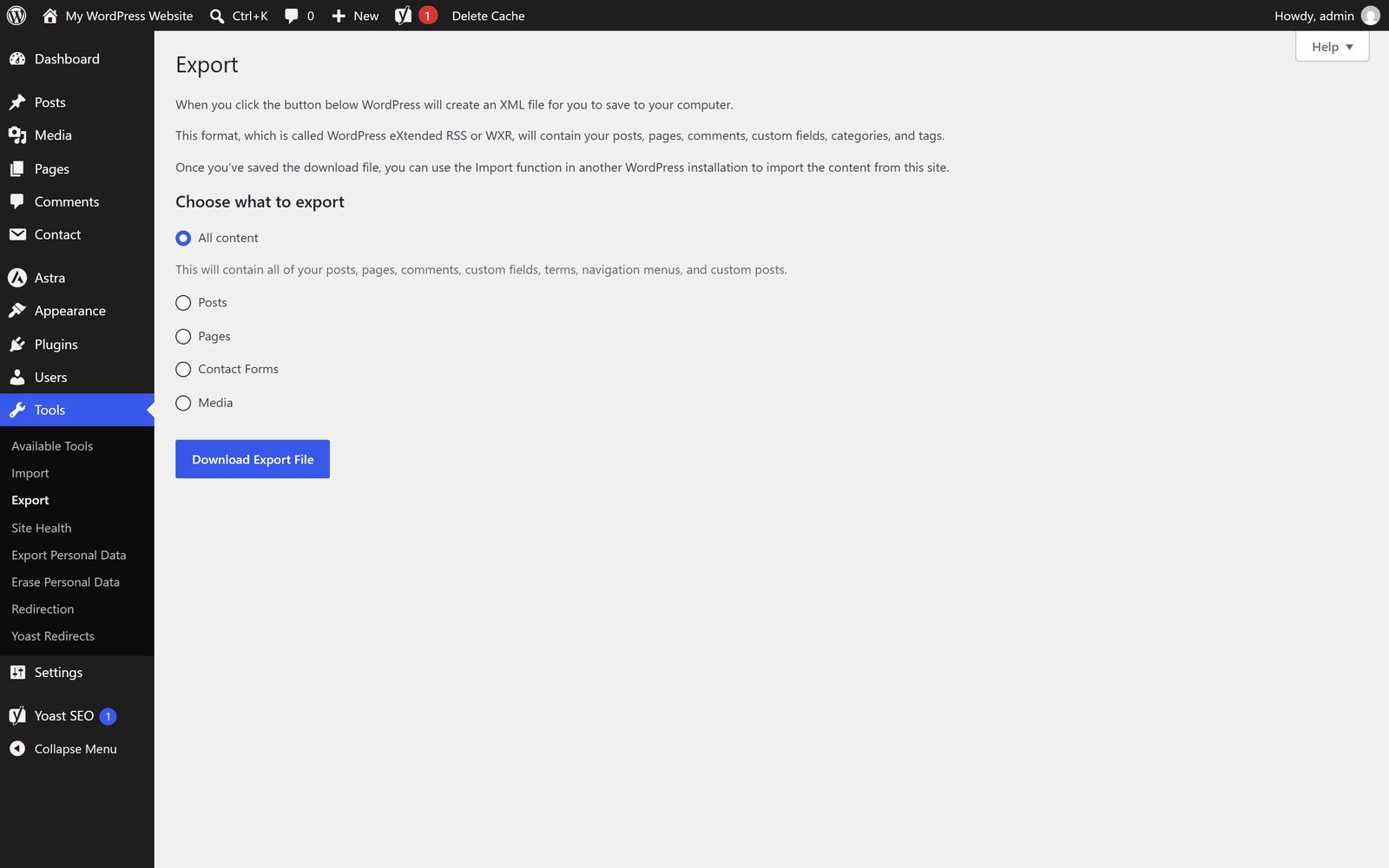Open the Astra theme icon
This screenshot has width=1389, height=868.
[x=17, y=278]
